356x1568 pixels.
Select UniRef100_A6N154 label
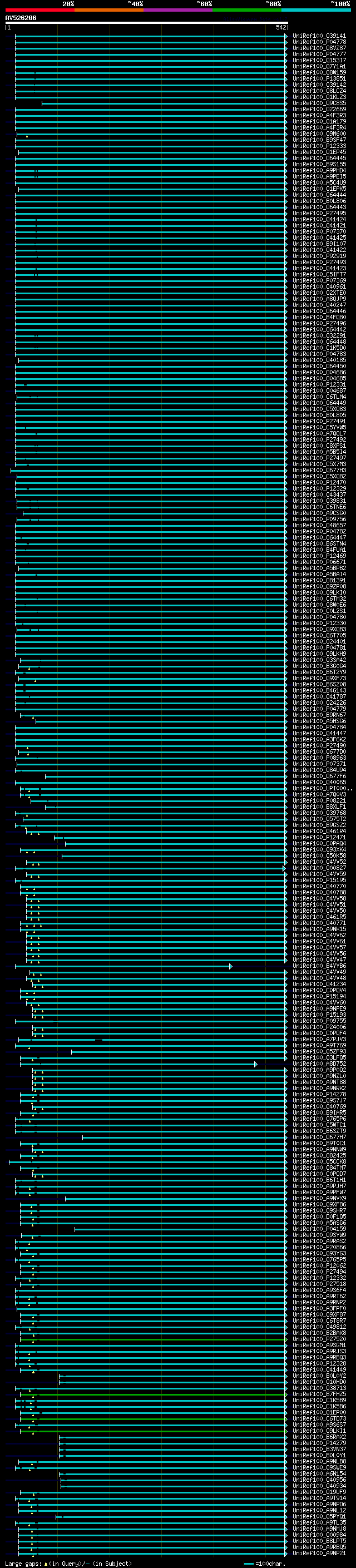coord(319,1473)
